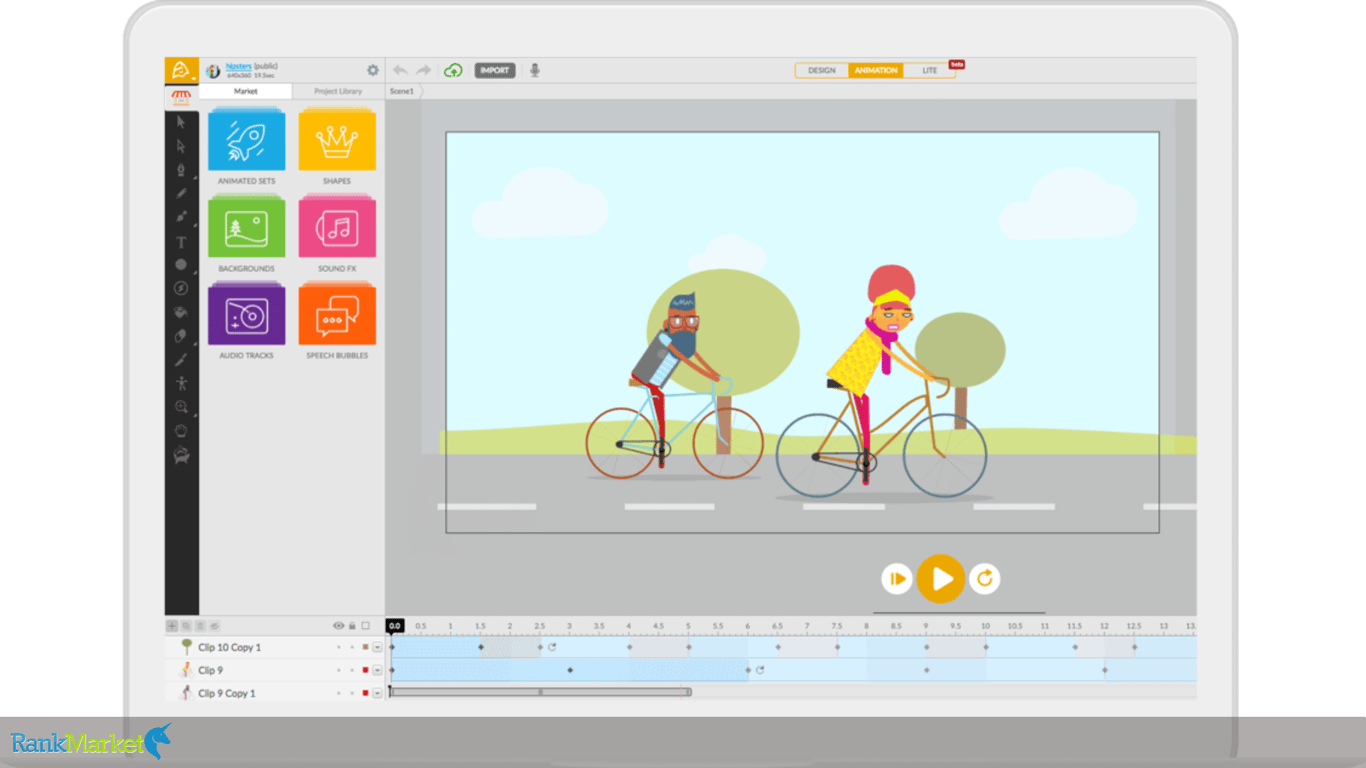Expand dropdown arrow on Clip 10 Copy 1
Image resolution: width=1366 pixels, height=768 pixels.
coord(377,647)
